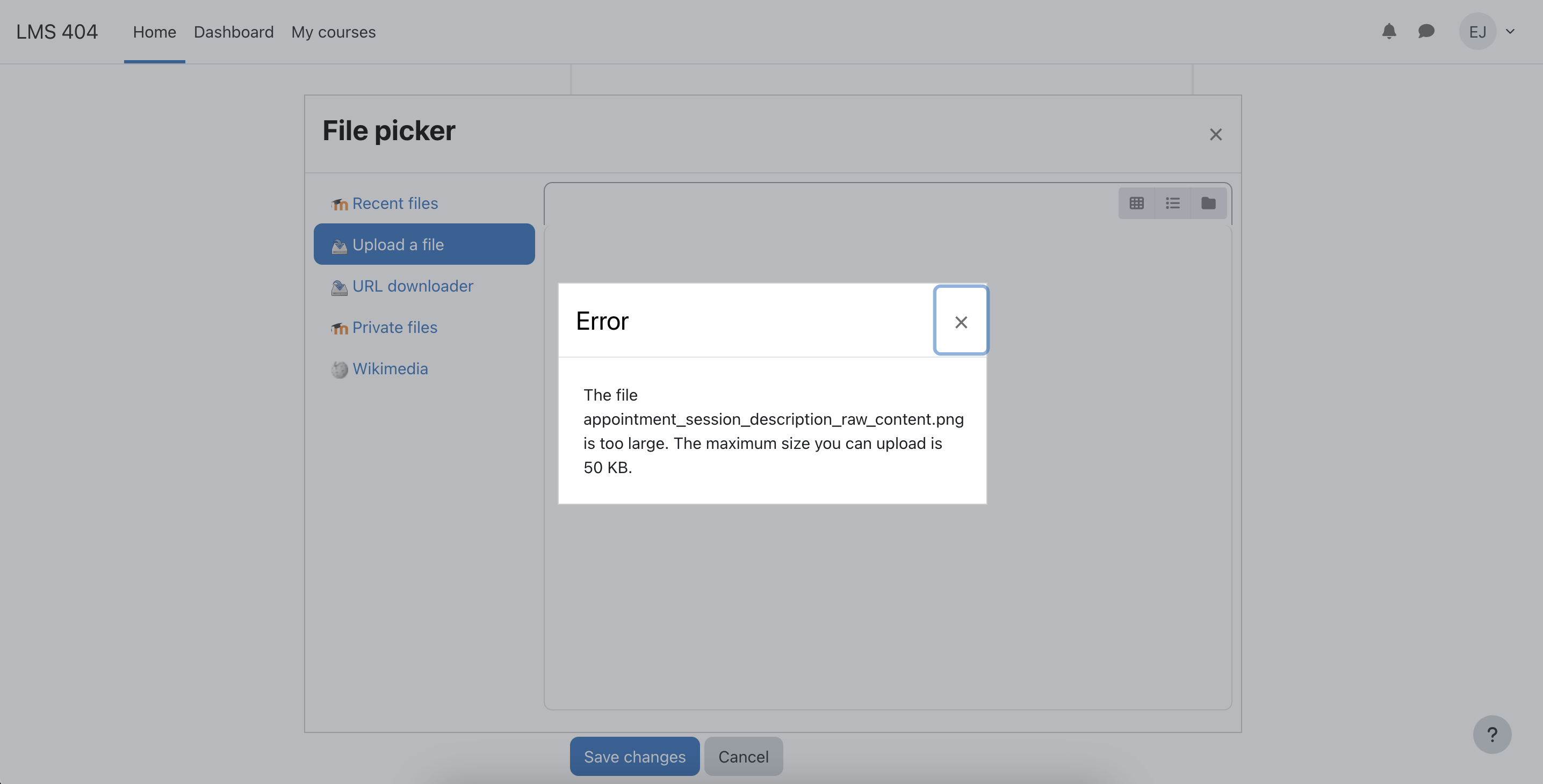Close the Error dialog
This screenshot has width=1543, height=784.
[961, 321]
